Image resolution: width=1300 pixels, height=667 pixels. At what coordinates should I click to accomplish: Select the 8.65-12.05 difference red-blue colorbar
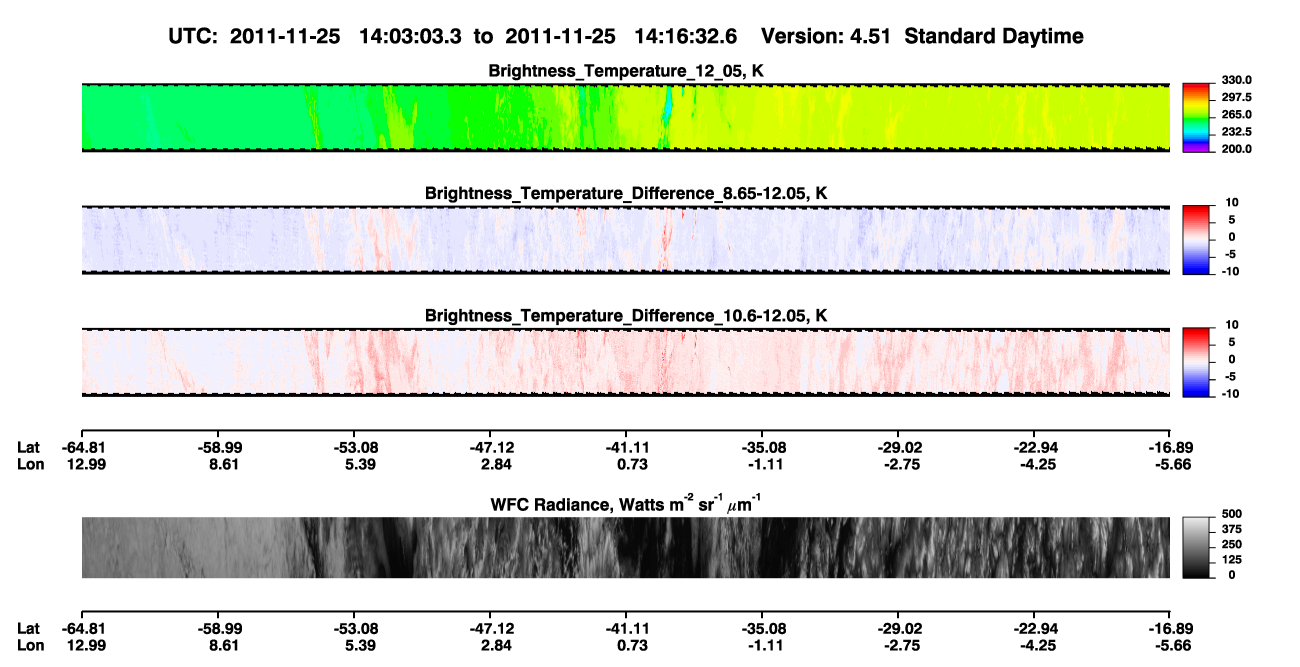(x=1197, y=240)
